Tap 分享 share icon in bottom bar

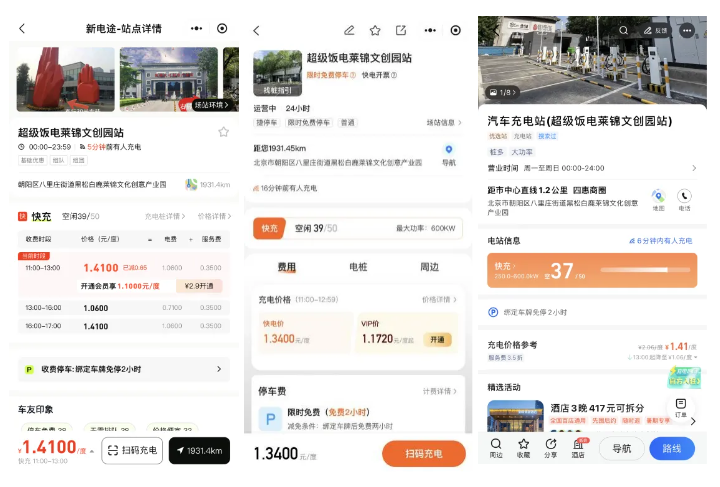(550, 448)
